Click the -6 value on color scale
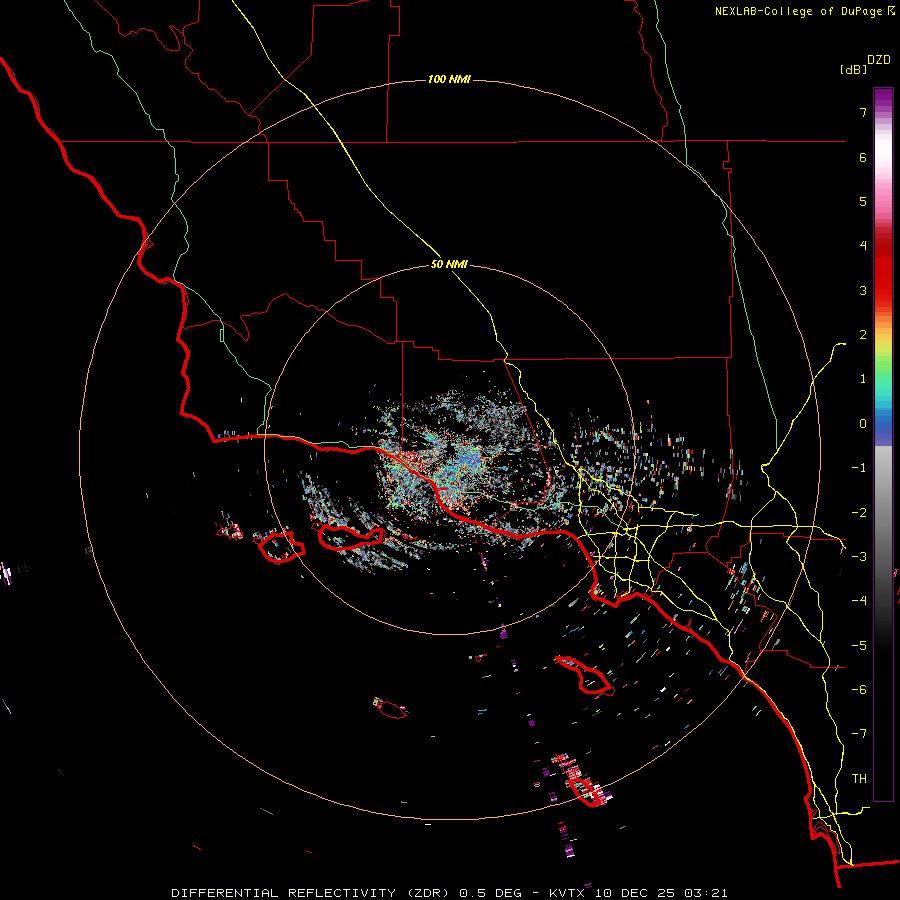 (x=859, y=690)
